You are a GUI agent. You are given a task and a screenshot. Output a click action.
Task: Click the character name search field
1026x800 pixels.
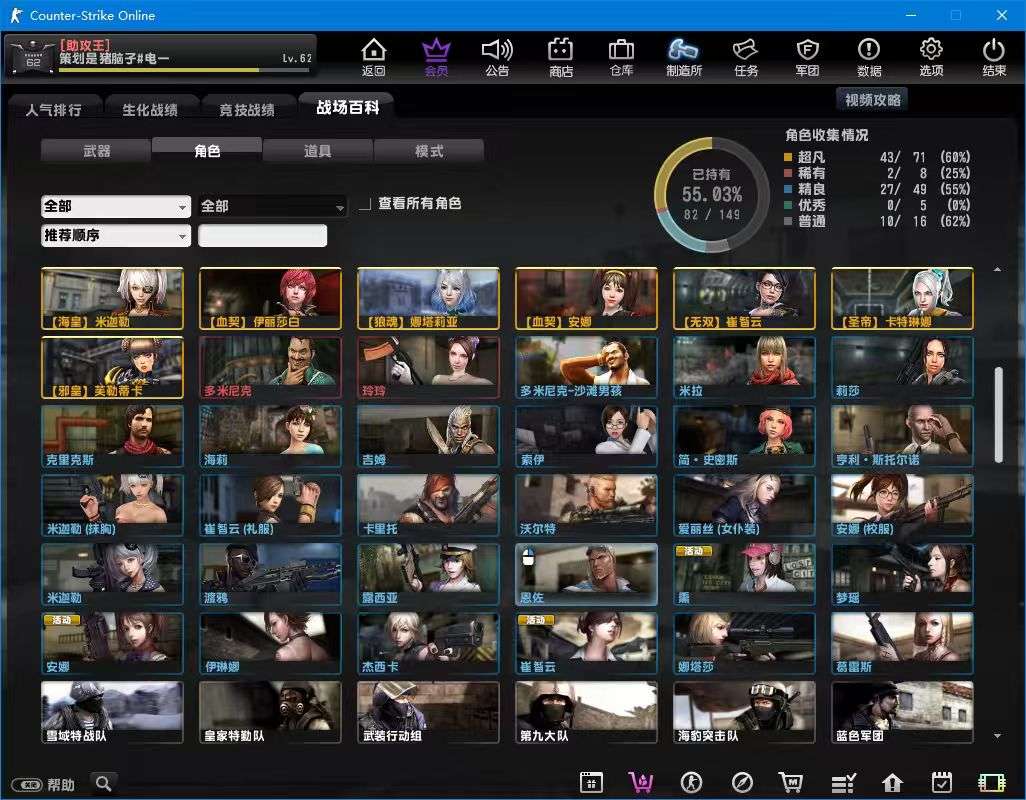[x=262, y=235]
